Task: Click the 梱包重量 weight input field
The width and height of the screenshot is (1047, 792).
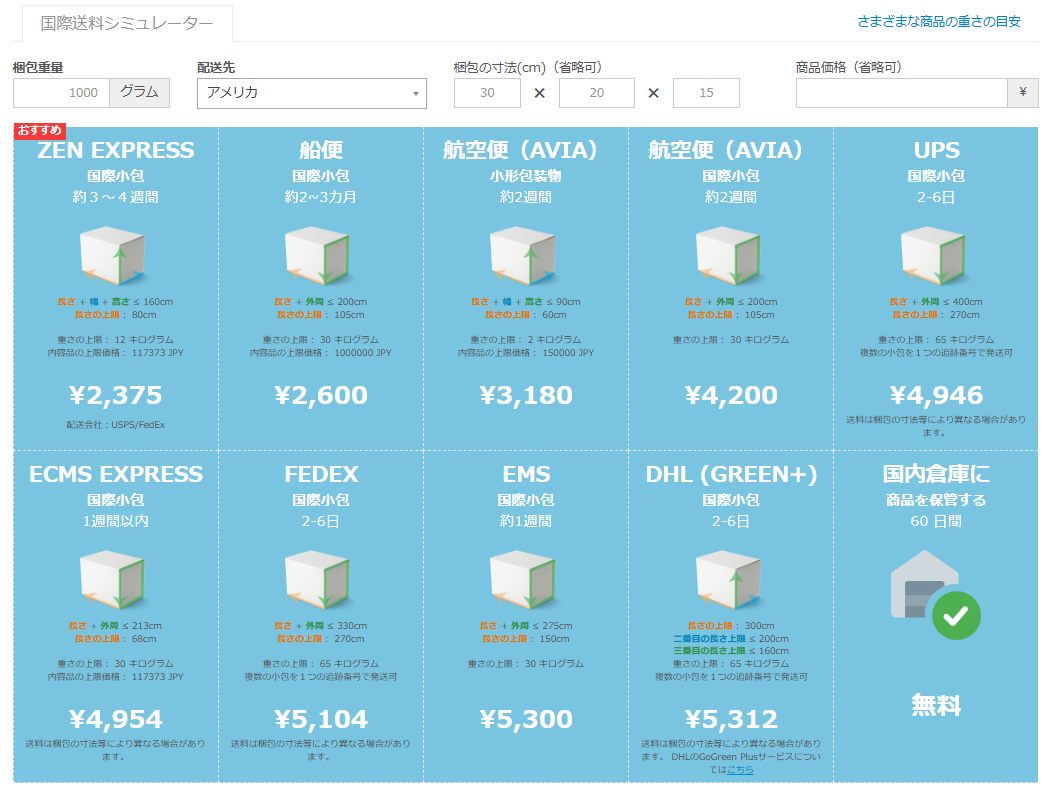Action: pyautogui.click(x=61, y=93)
